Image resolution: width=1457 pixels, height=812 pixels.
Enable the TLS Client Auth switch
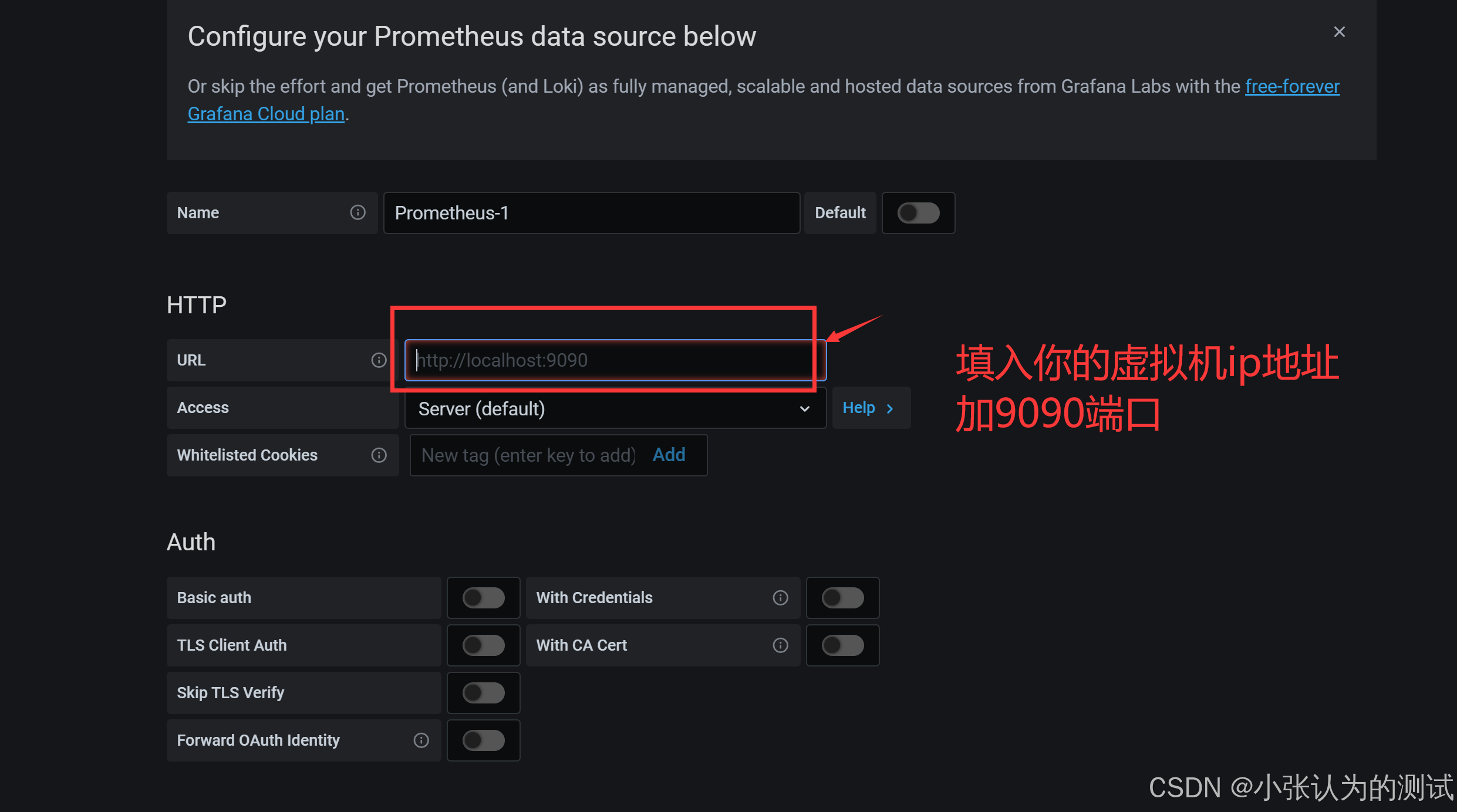[x=483, y=645]
